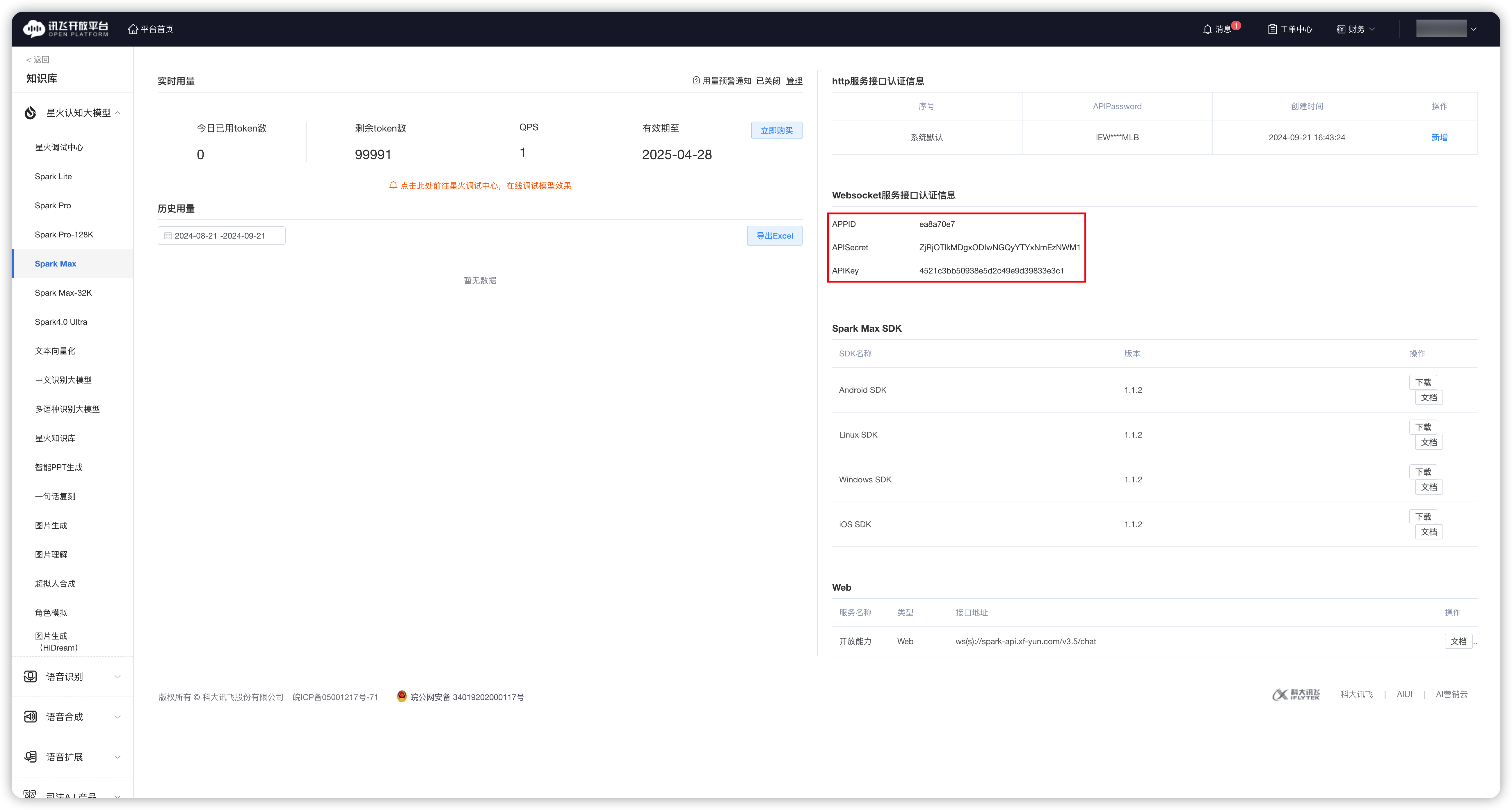
Task: Click 管理 for usage alert notification
Action: tap(794, 81)
